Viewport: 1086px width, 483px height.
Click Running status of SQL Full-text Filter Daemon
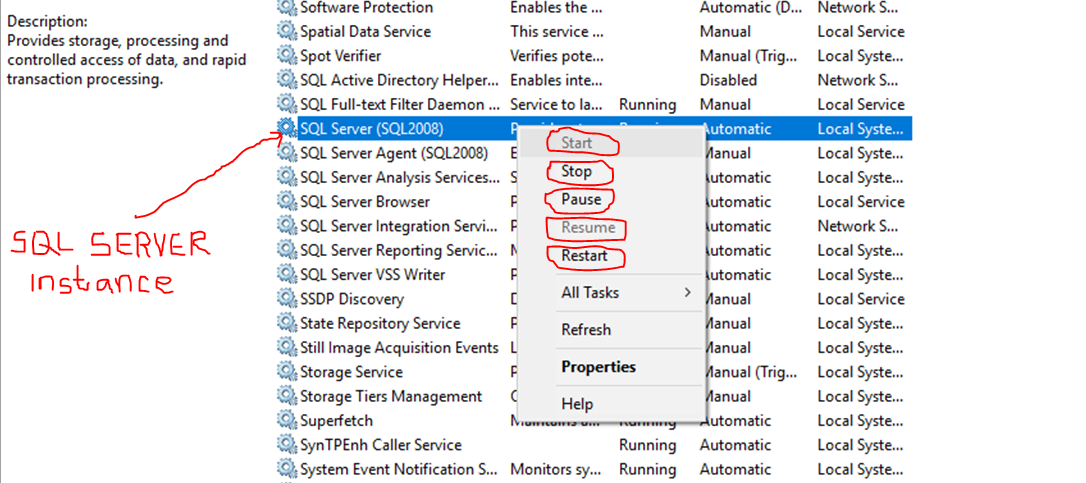tap(648, 105)
